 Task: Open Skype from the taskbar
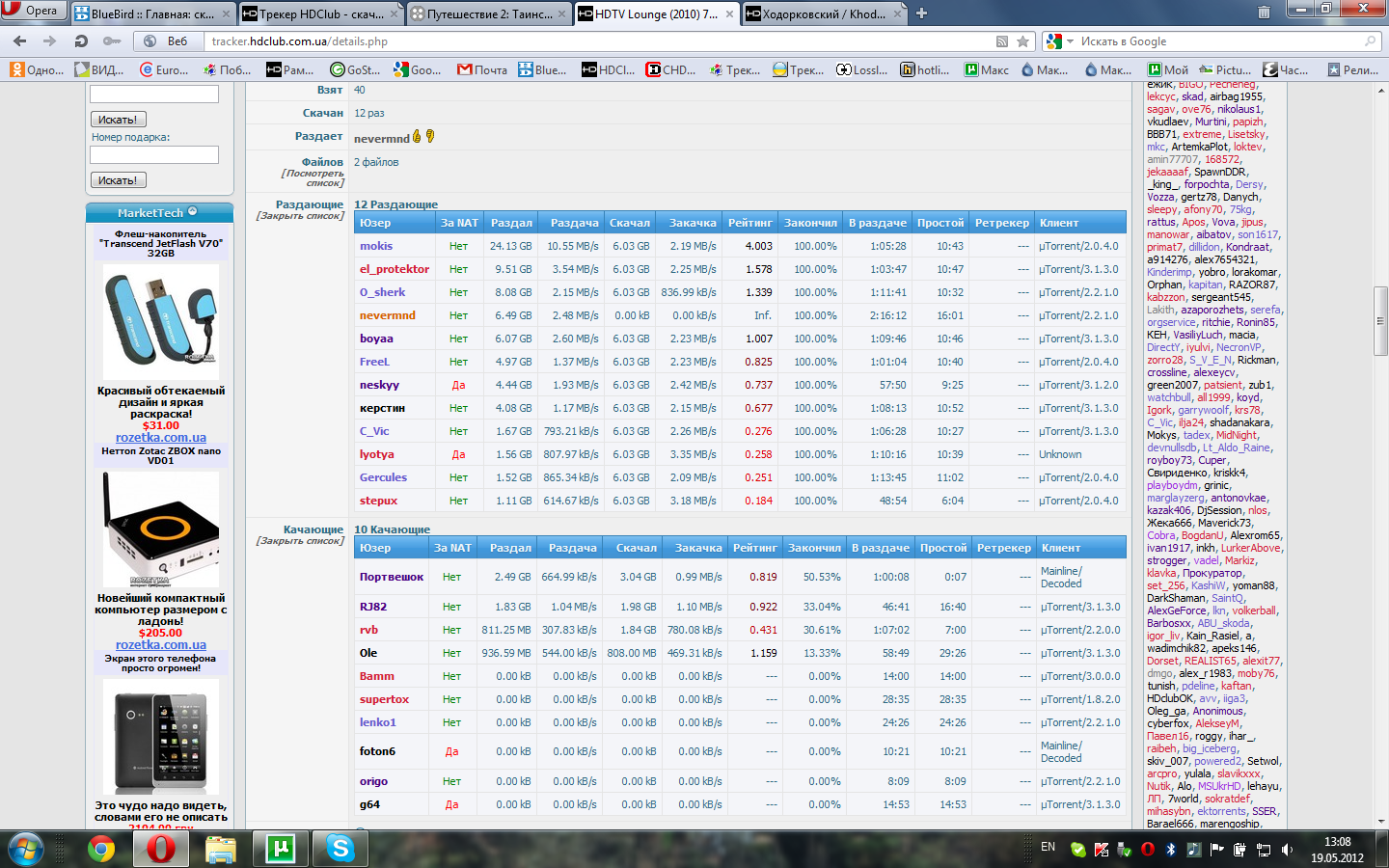coord(340,849)
